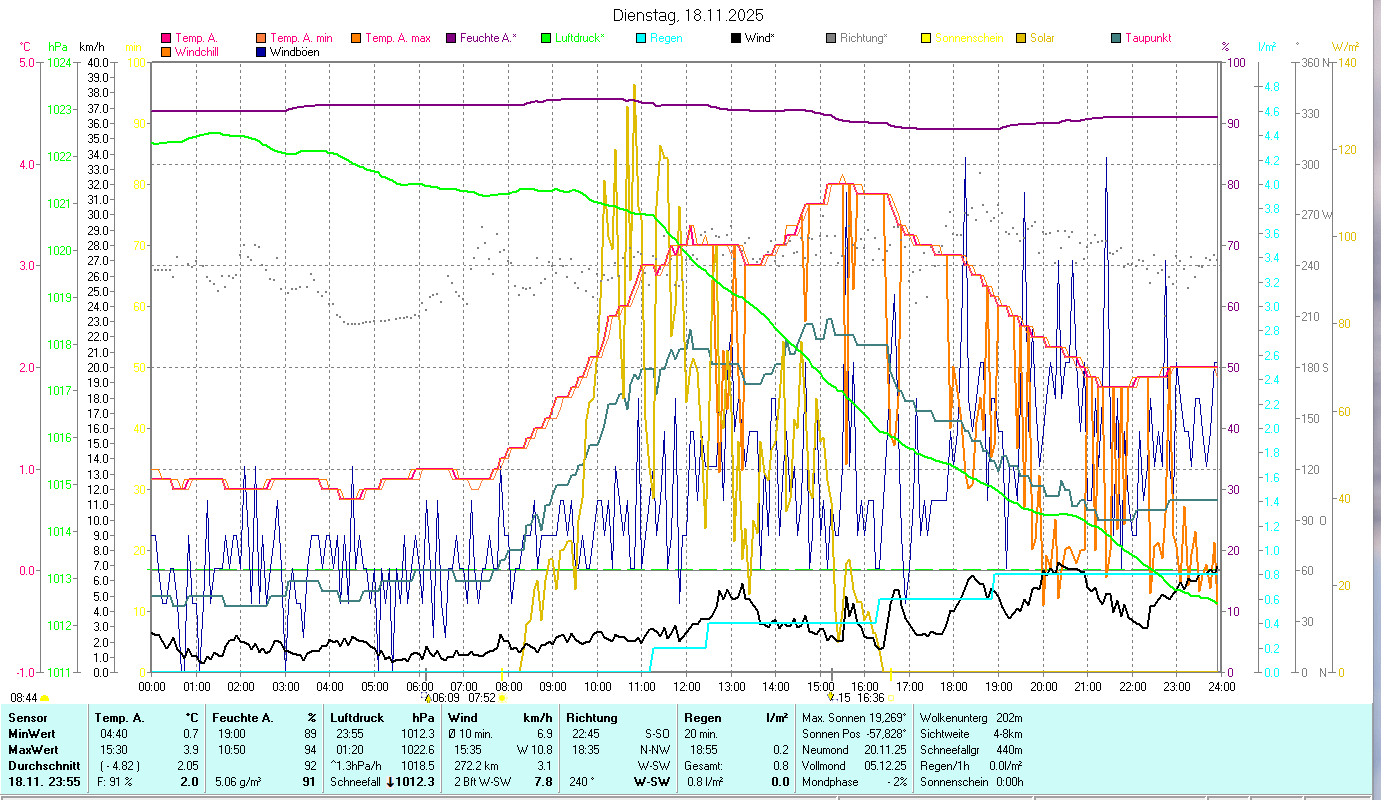Viewport: 1381px width, 800px height.
Task: Click the cyan Regen legend square
Action: tap(640, 39)
